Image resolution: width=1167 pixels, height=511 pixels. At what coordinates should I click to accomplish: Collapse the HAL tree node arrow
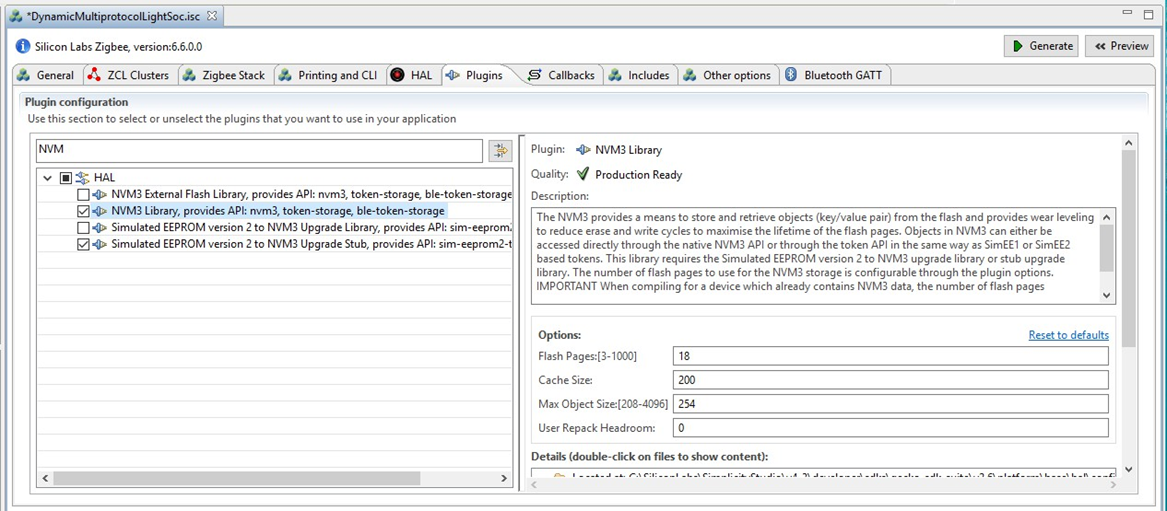(x=47, y=178)
